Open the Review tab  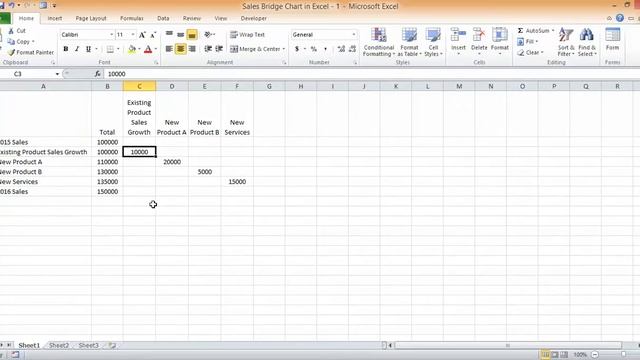191,18
